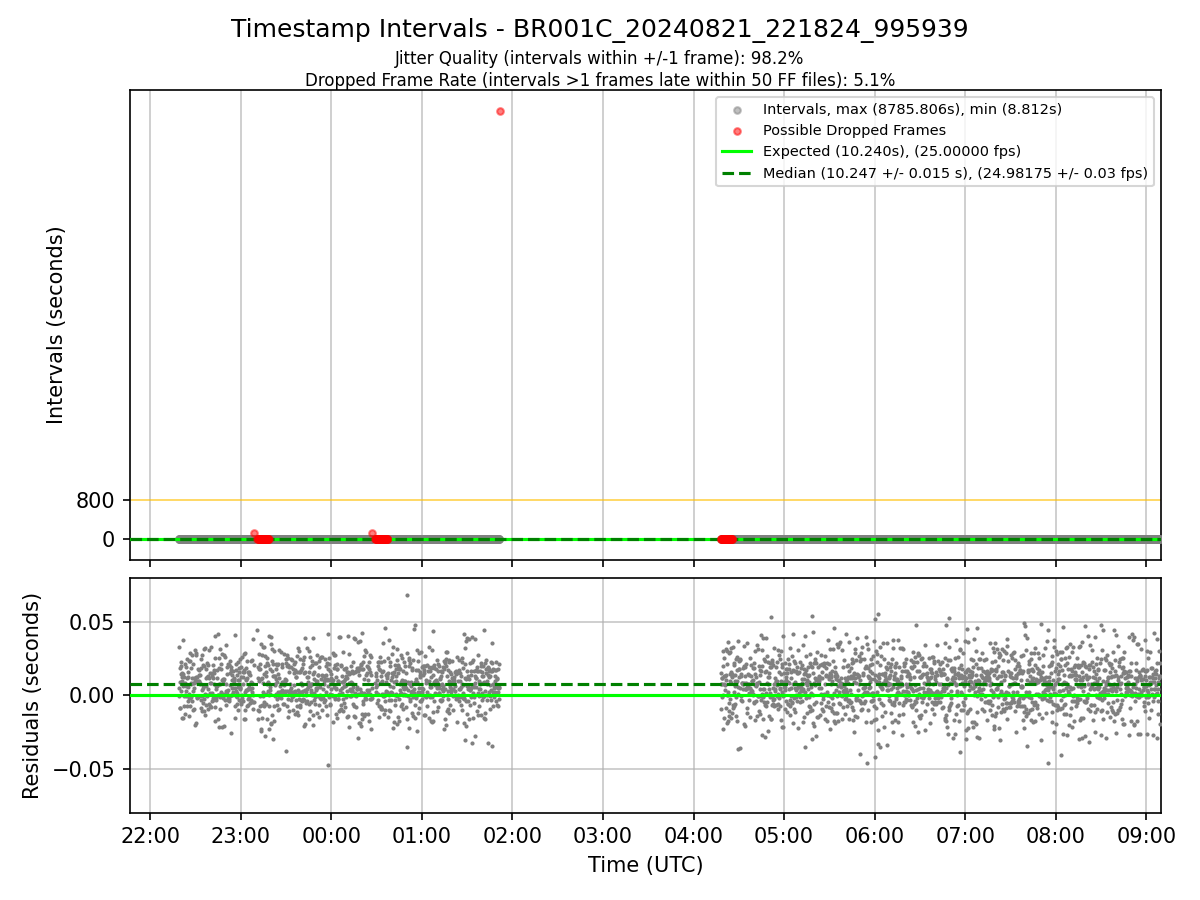Click the red outlier point near the top of the intervals plot
The image size is (1200, 900).
click(x=500, y=111)
